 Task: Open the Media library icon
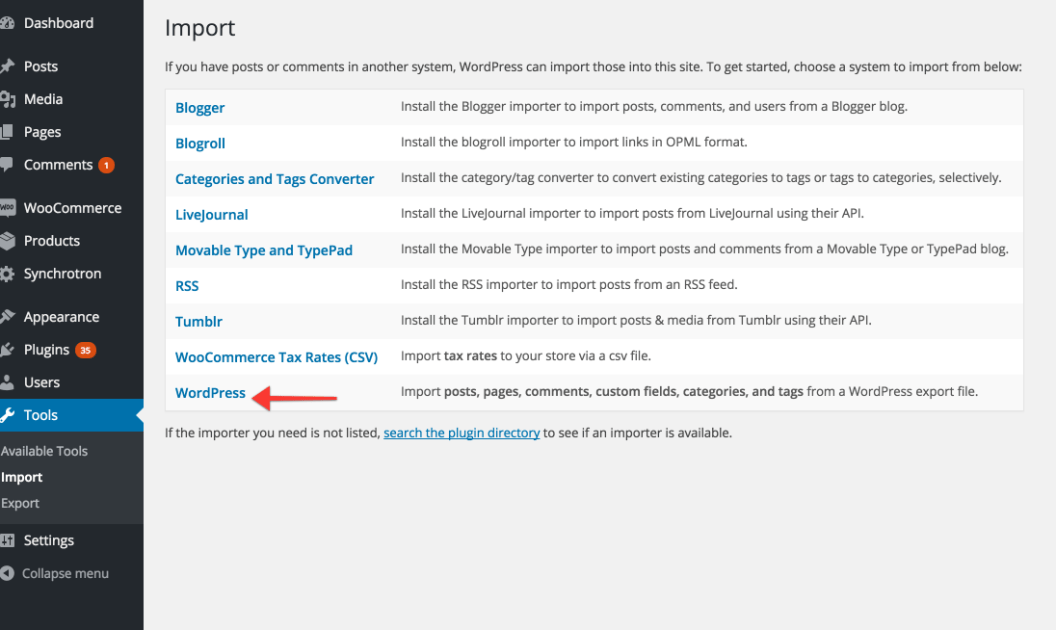[x=14, y=99]
